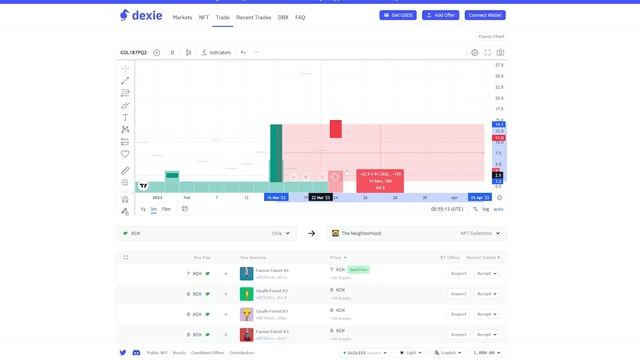Click the zoom-in magnifier tool
The image size is (640, 360).
point(125,183)
